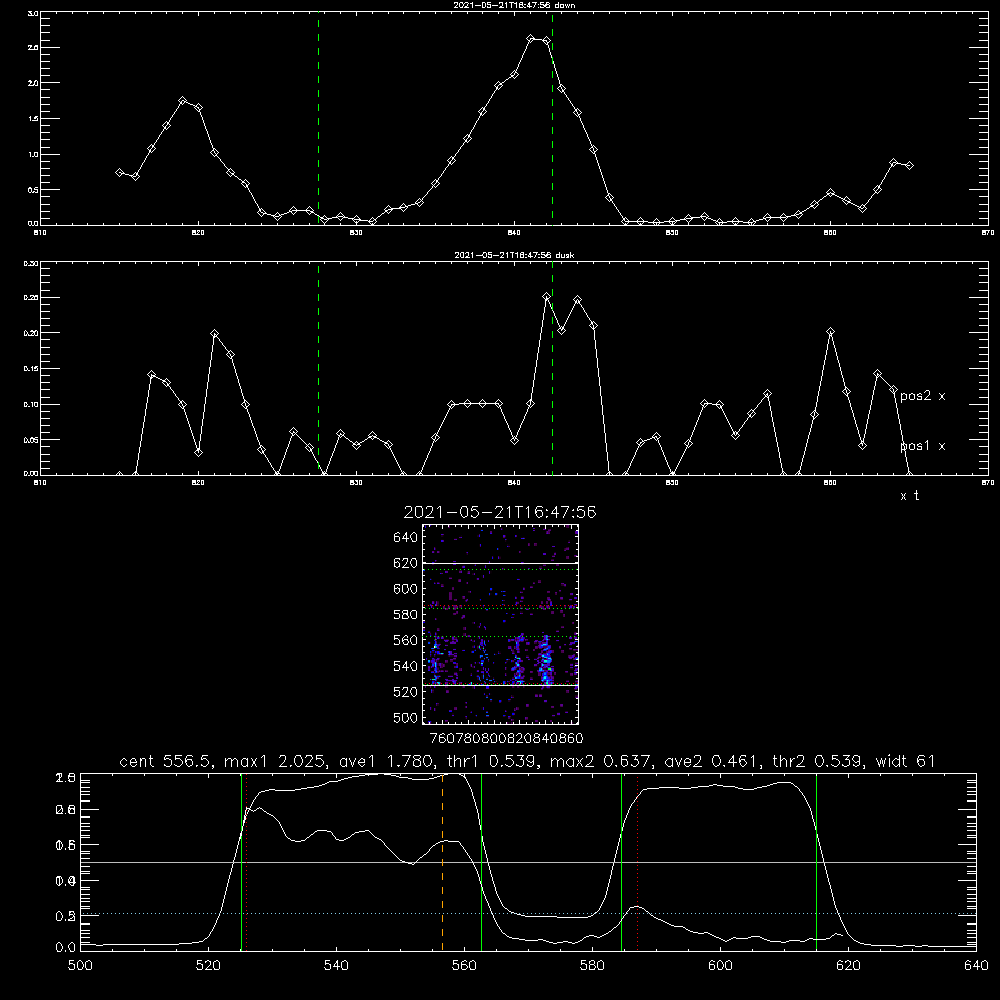The width and height of the screenshot is (1000, 1000).
Task: Click '600' on the bottom plot x-axis
Action: pos(720,966)
